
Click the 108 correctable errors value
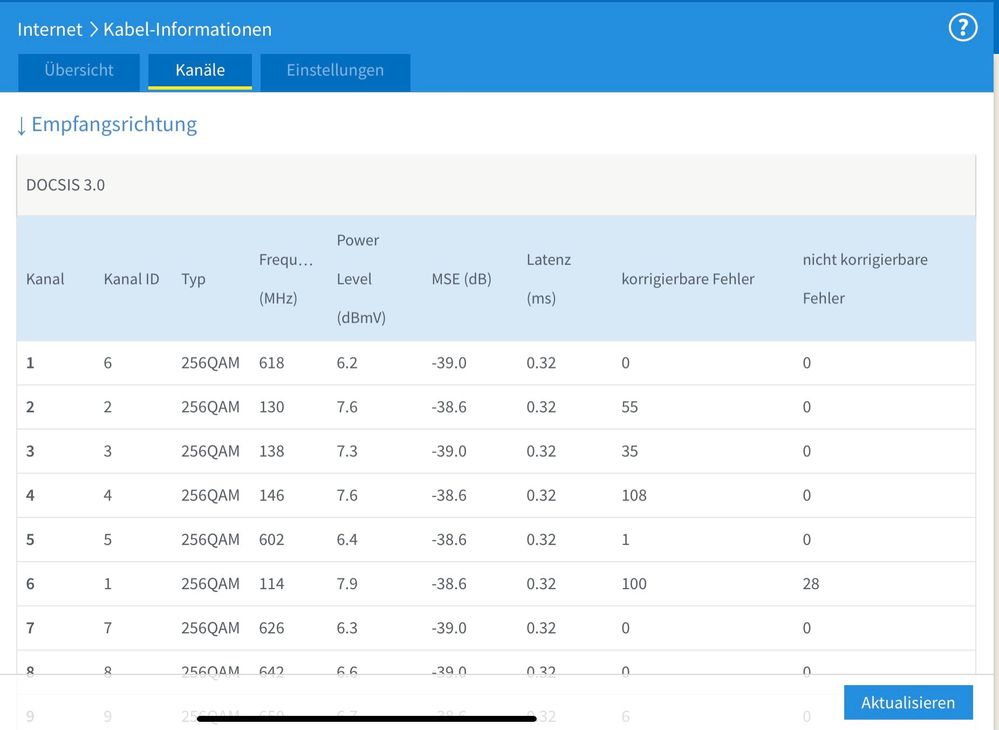click(634, 495)
